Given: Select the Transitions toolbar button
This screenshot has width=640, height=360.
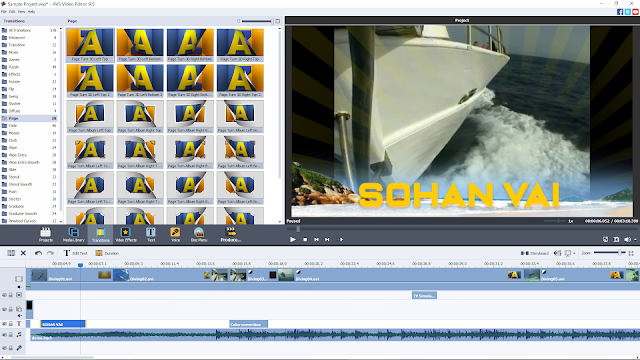Looking at the screenshot, I should click(x=100, y=234).
